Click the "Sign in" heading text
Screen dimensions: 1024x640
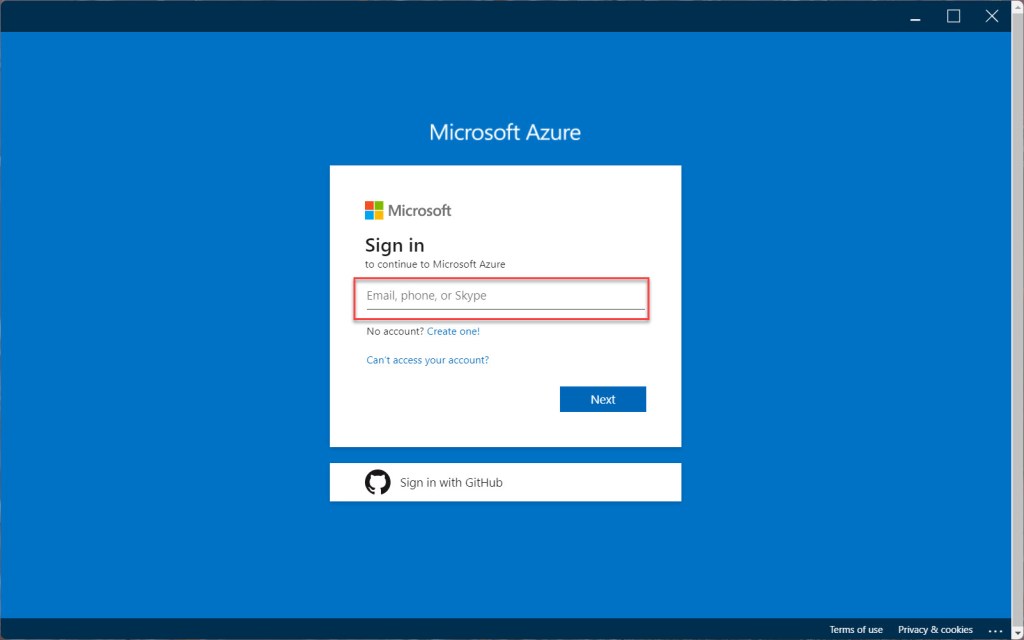click(x=394, y=245)
